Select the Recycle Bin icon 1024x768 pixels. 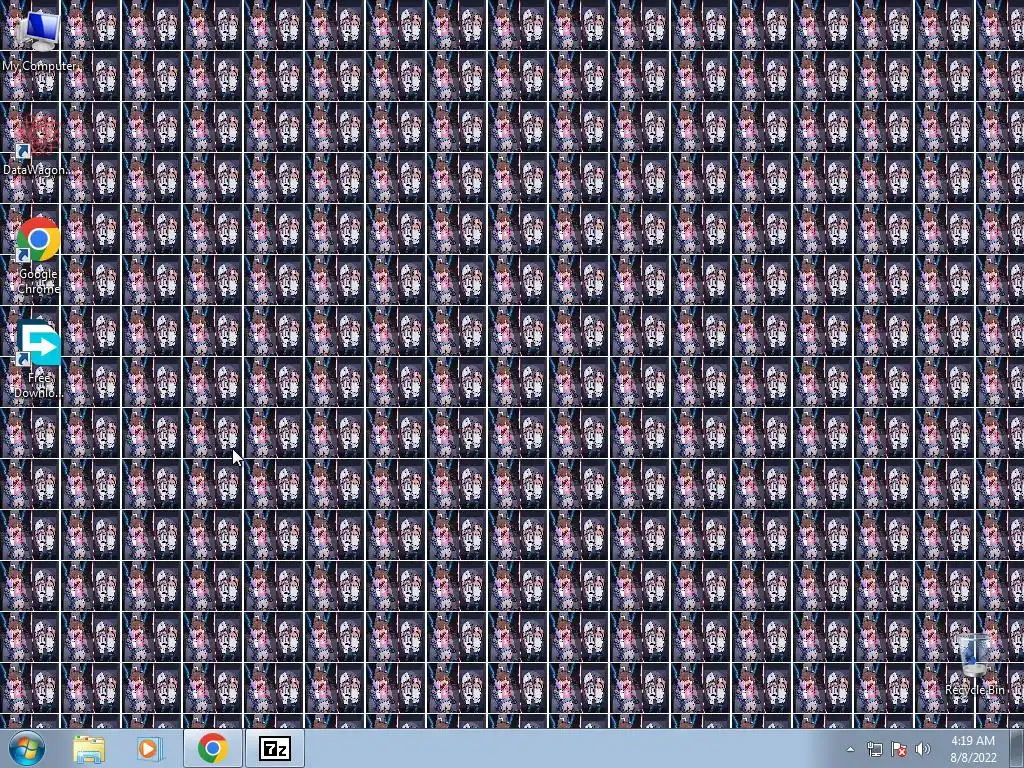tap(974, 664)
